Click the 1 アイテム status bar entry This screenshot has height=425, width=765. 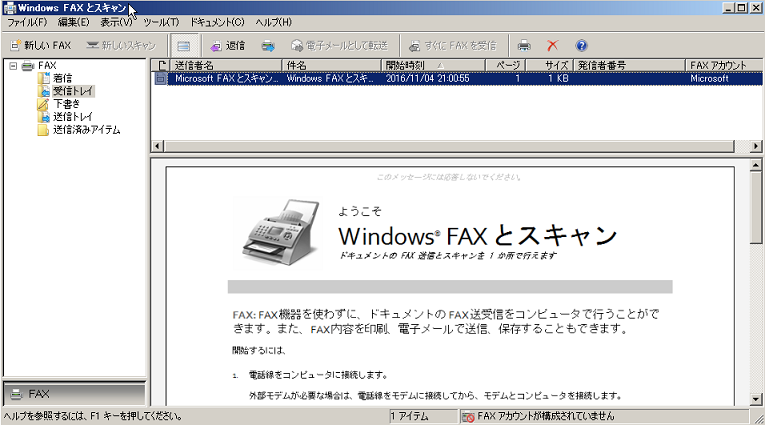[423, 416]
